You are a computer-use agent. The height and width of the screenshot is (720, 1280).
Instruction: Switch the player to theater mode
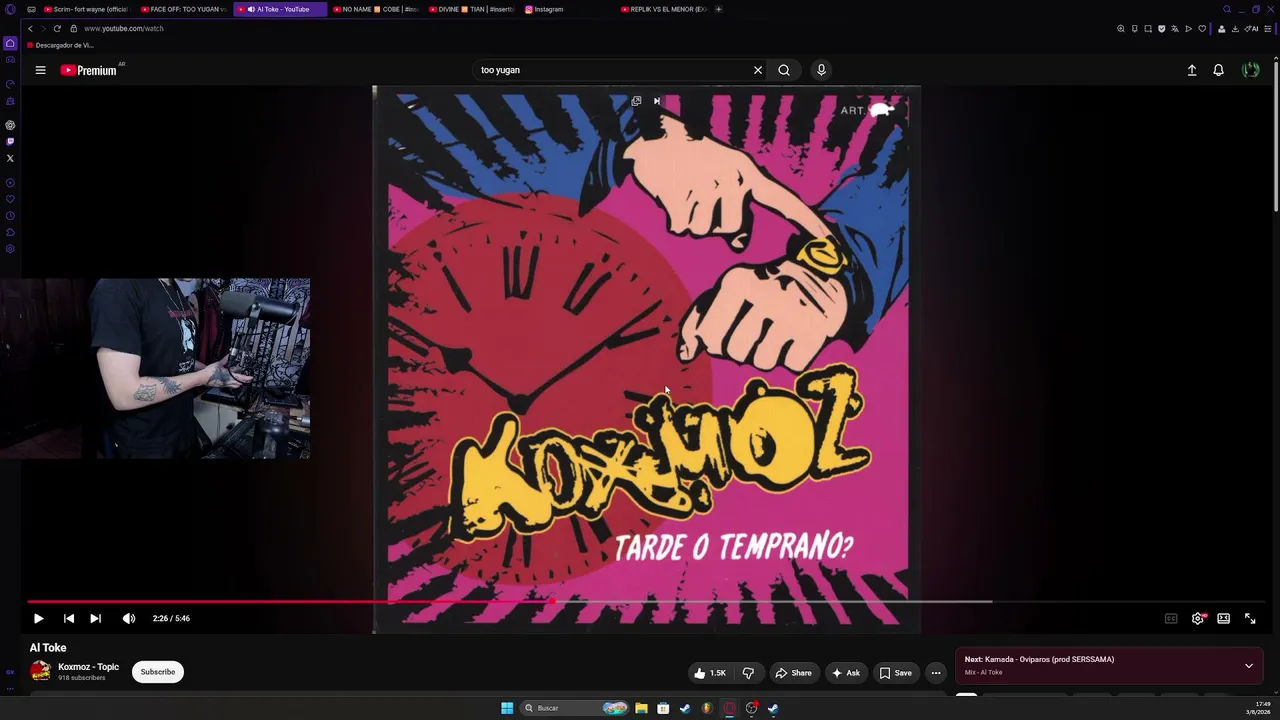coord(1223,618)
